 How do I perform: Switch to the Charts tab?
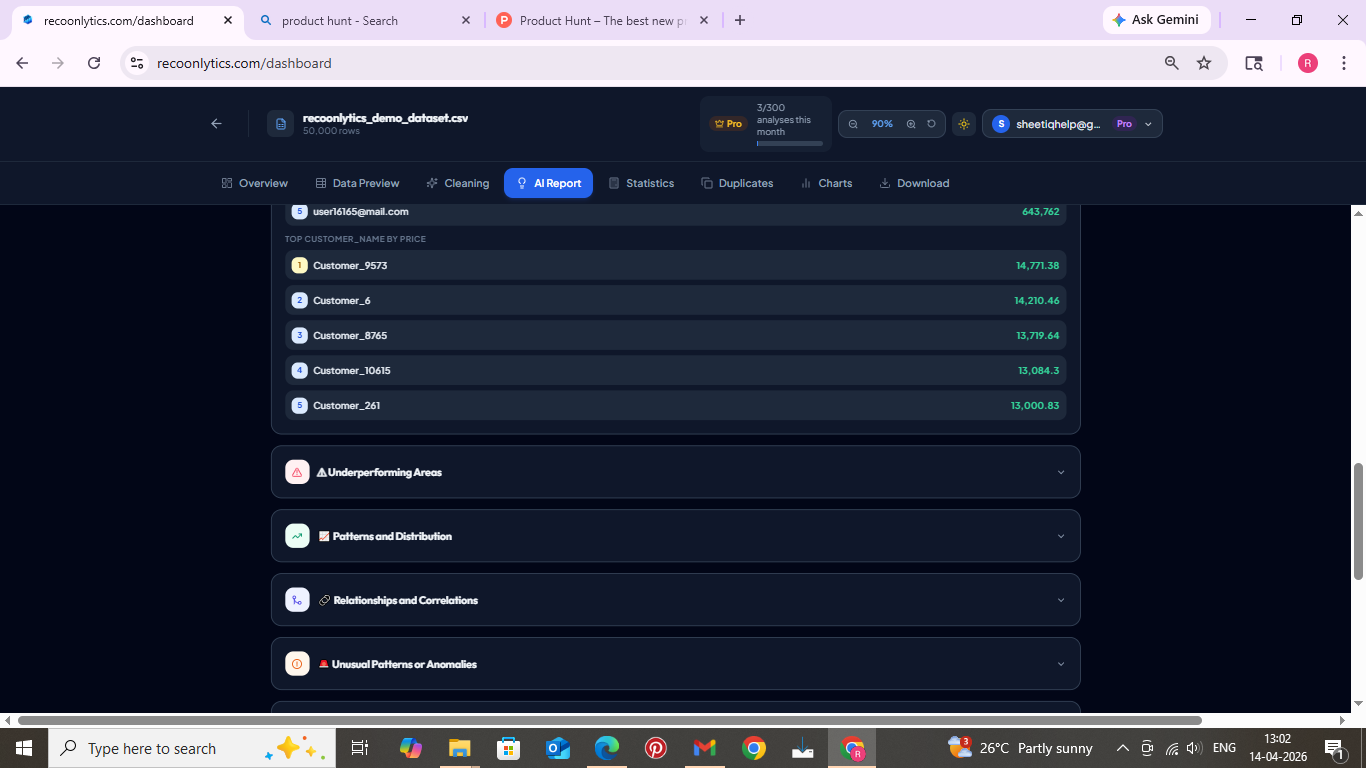(827, 183)
